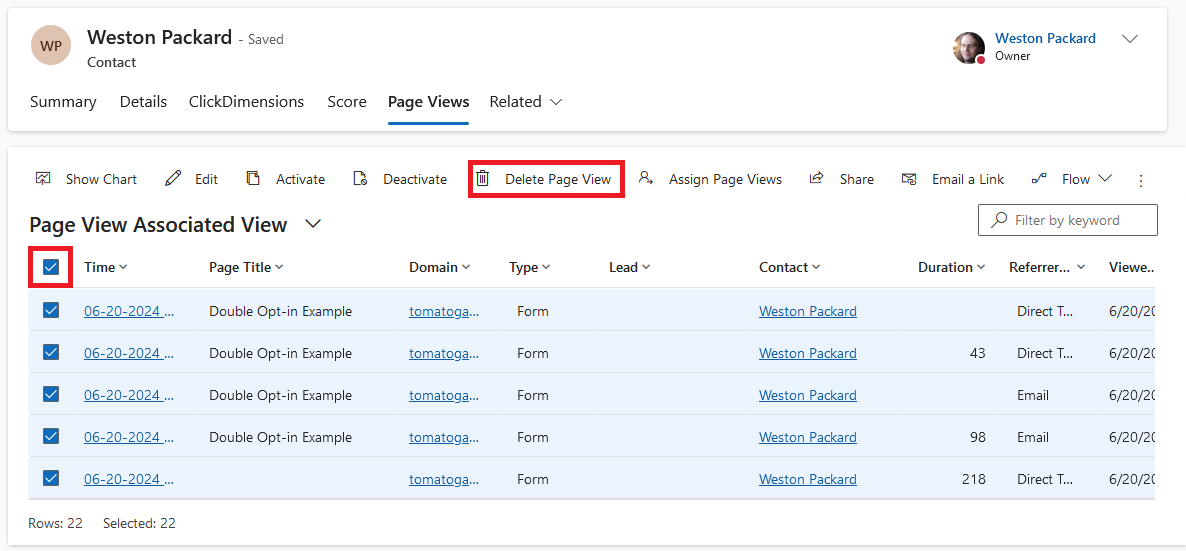The width and height of the screenshot is (1186, 551).
Task: Open the domain link in the duration 98 row
Action: point(445,437)
